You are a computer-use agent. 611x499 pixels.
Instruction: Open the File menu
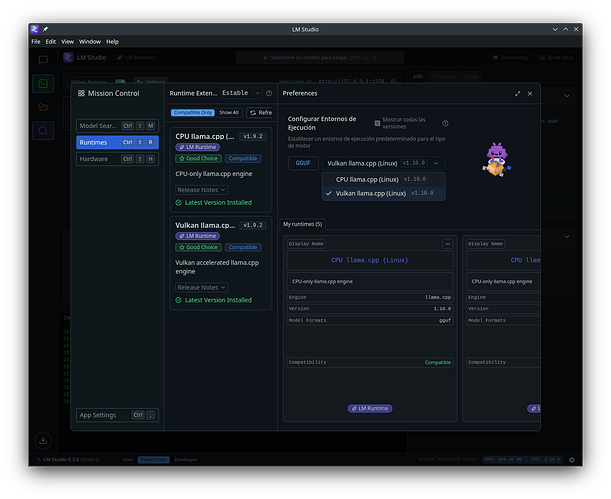(x=36, y=42)
